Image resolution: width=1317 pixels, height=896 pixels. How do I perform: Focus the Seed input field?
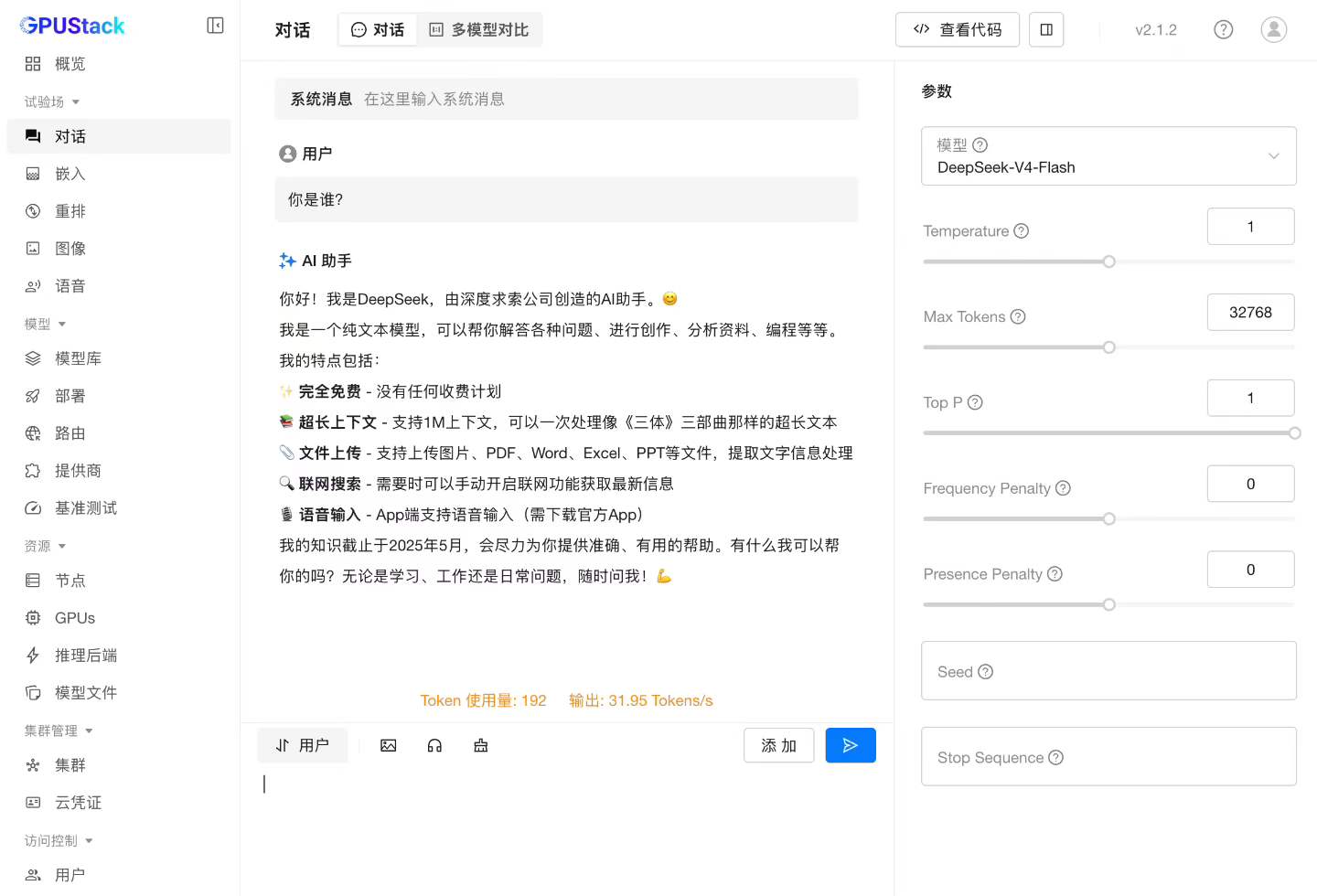tap(1108, 671)
